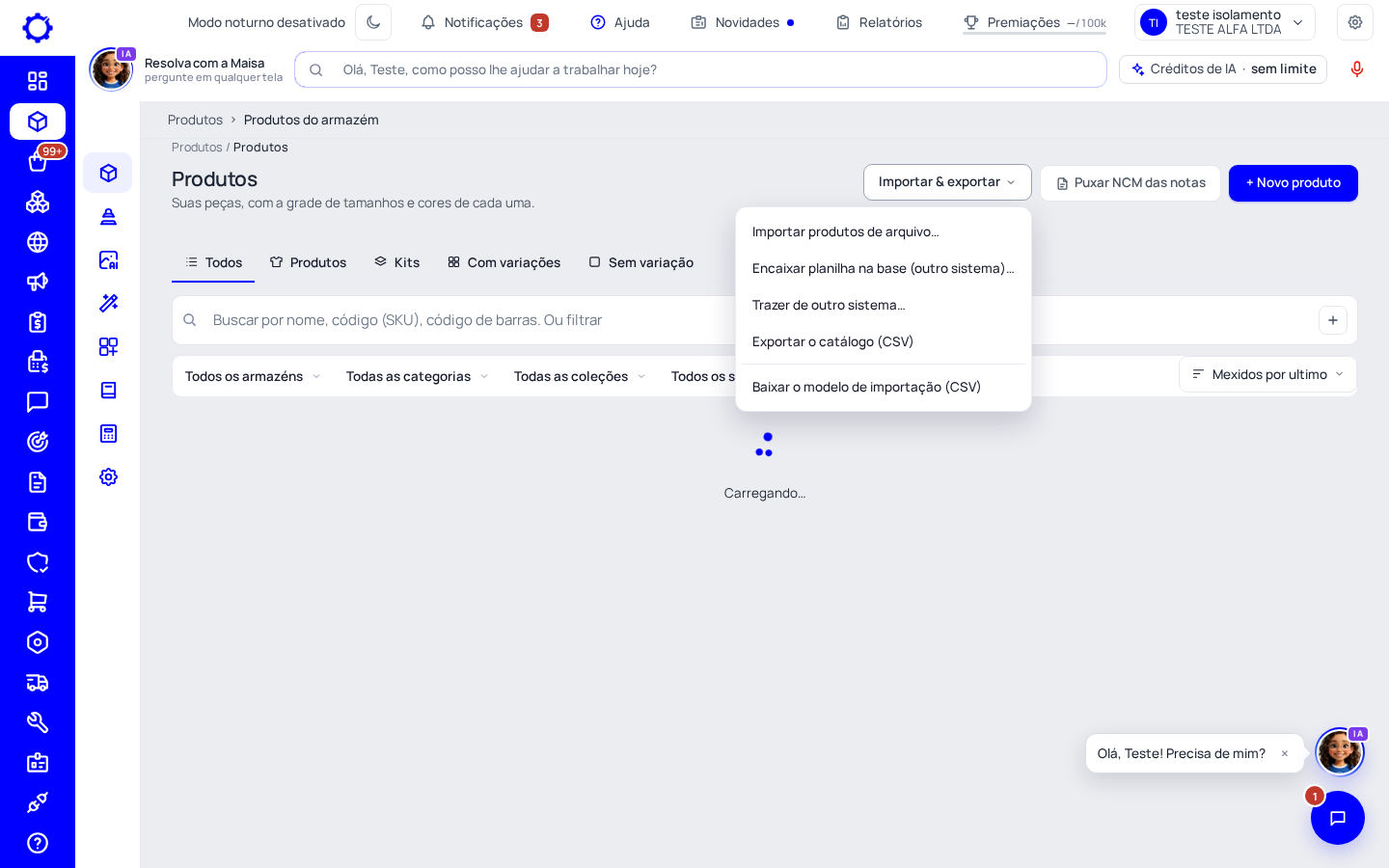Open the shopping cart icon in the blue sidebar
The height and width of the screenshot is (868, 1389).
pos(38,602)
